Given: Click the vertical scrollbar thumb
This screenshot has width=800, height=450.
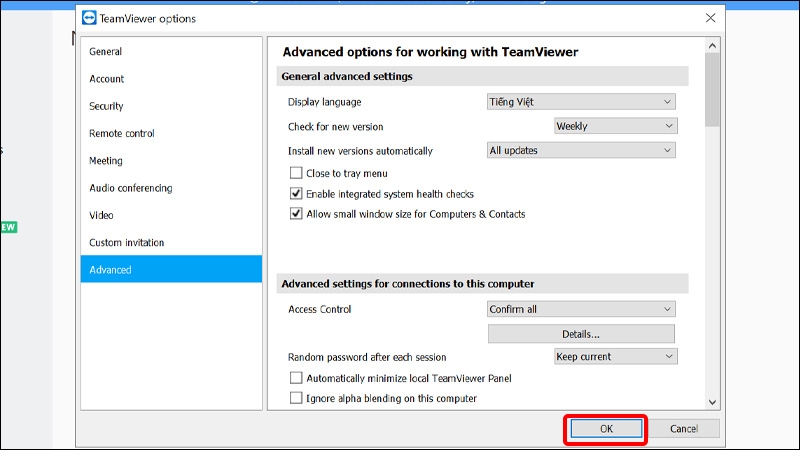Looking at the screenshot, I should (712, 89).
